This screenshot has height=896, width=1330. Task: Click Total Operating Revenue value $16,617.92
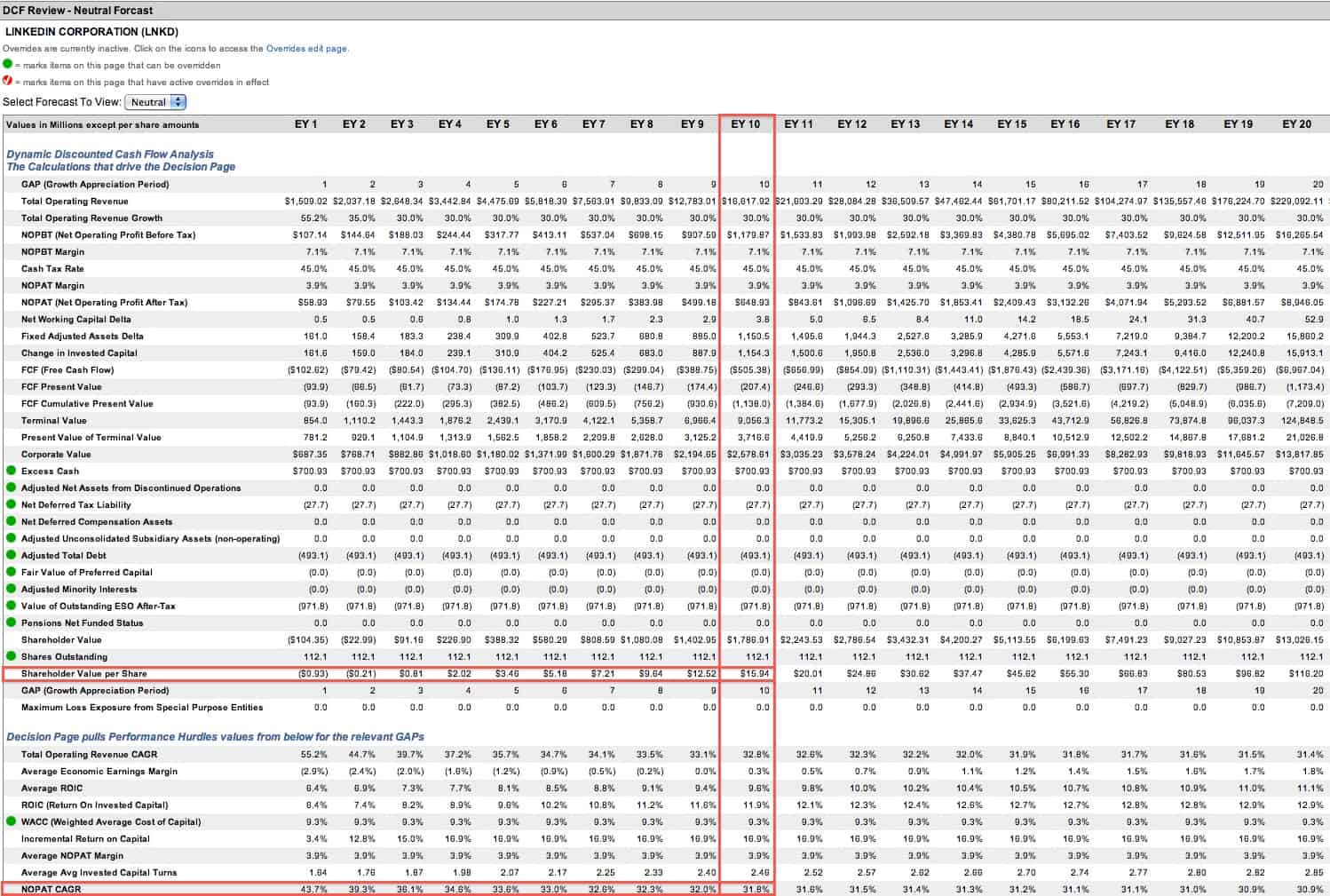click(746, 202)
